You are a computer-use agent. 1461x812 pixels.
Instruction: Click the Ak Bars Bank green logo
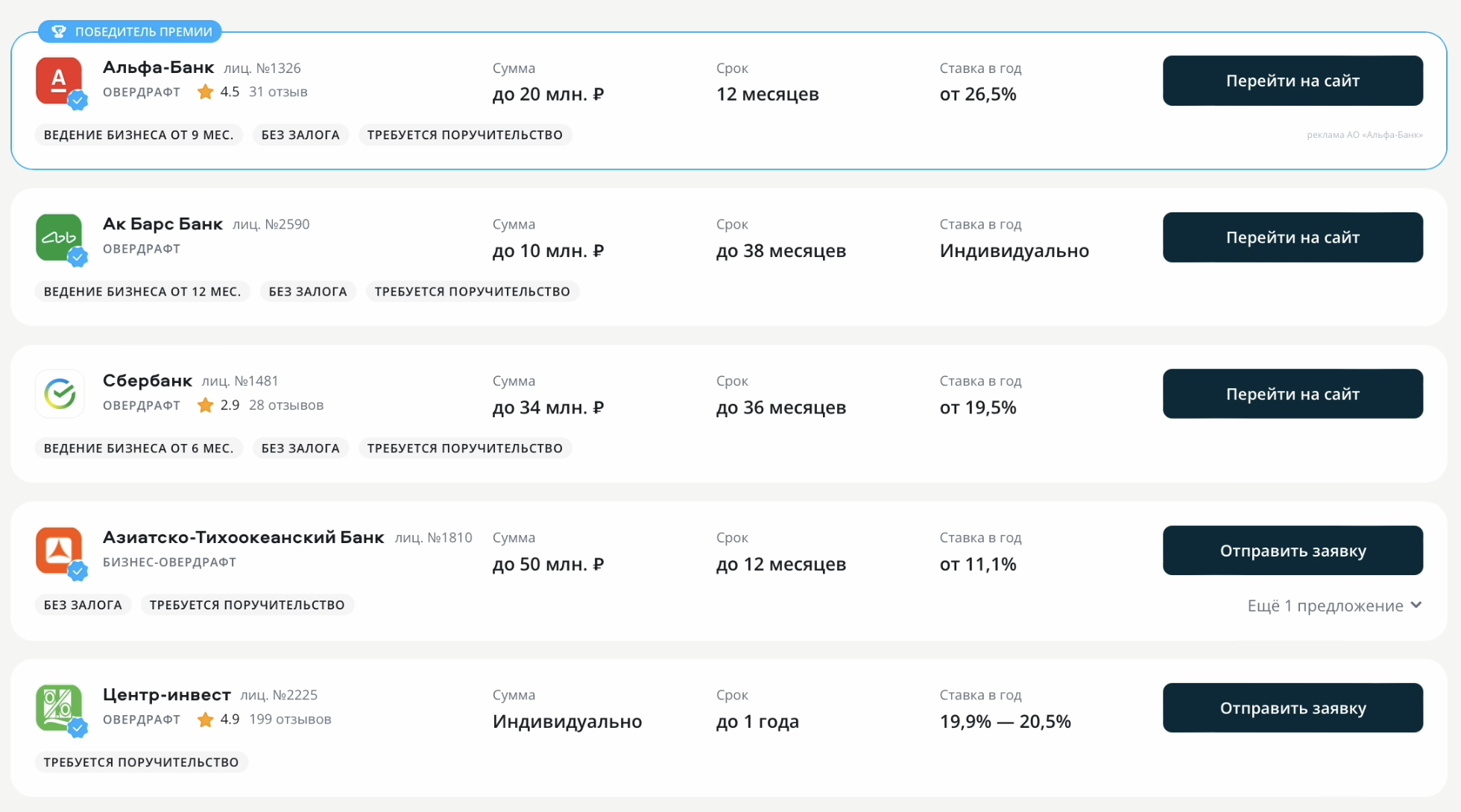(59, 237)
